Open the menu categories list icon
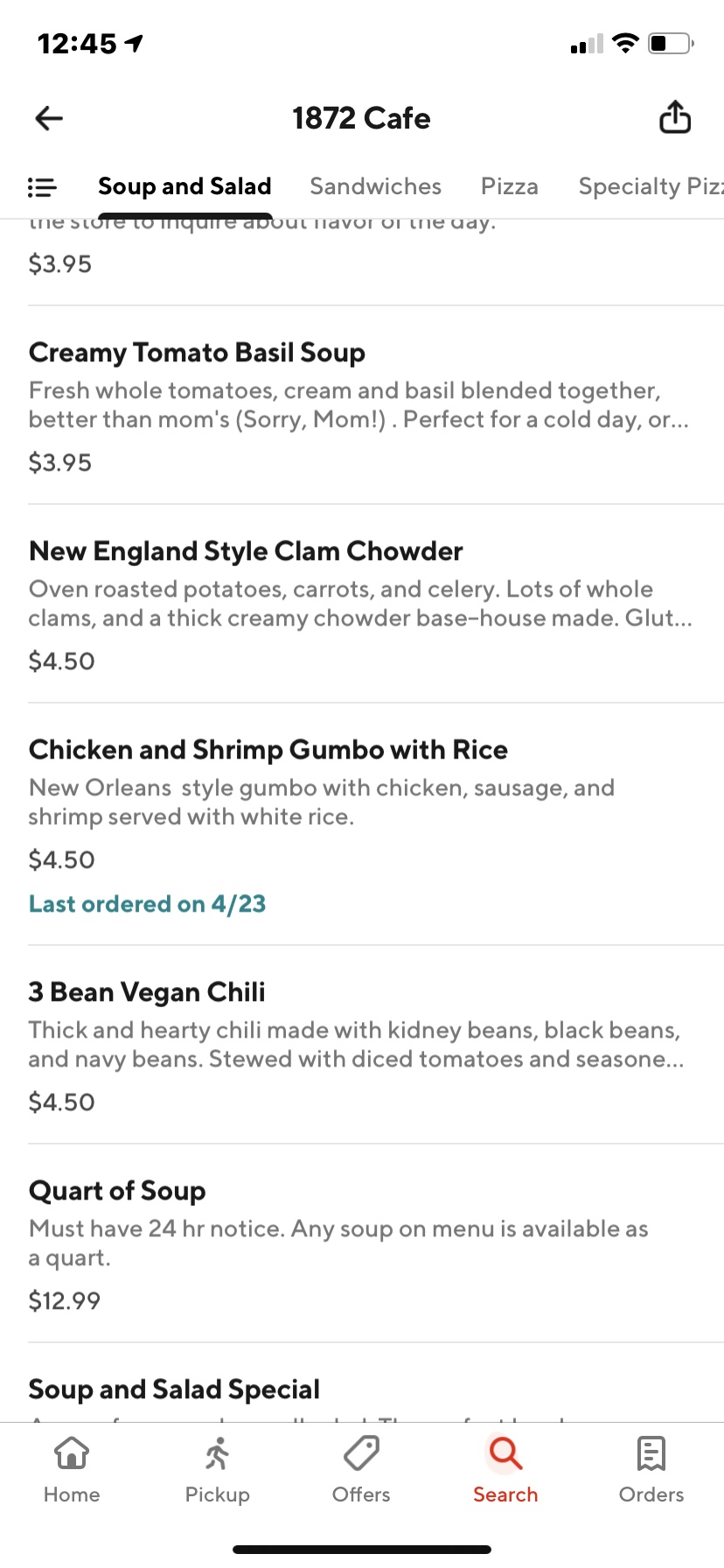 pyautogui.click(x=42, y=186)
